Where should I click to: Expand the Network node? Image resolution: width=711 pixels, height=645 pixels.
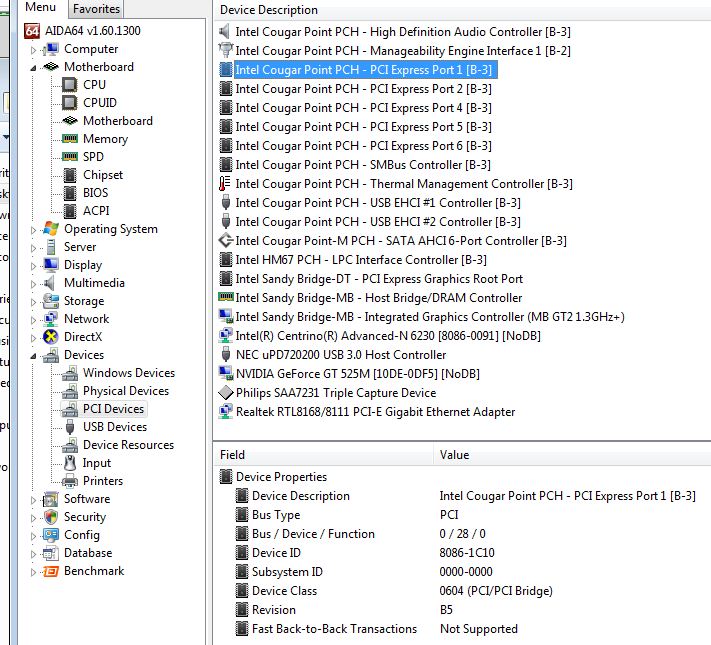click(33, 320)
